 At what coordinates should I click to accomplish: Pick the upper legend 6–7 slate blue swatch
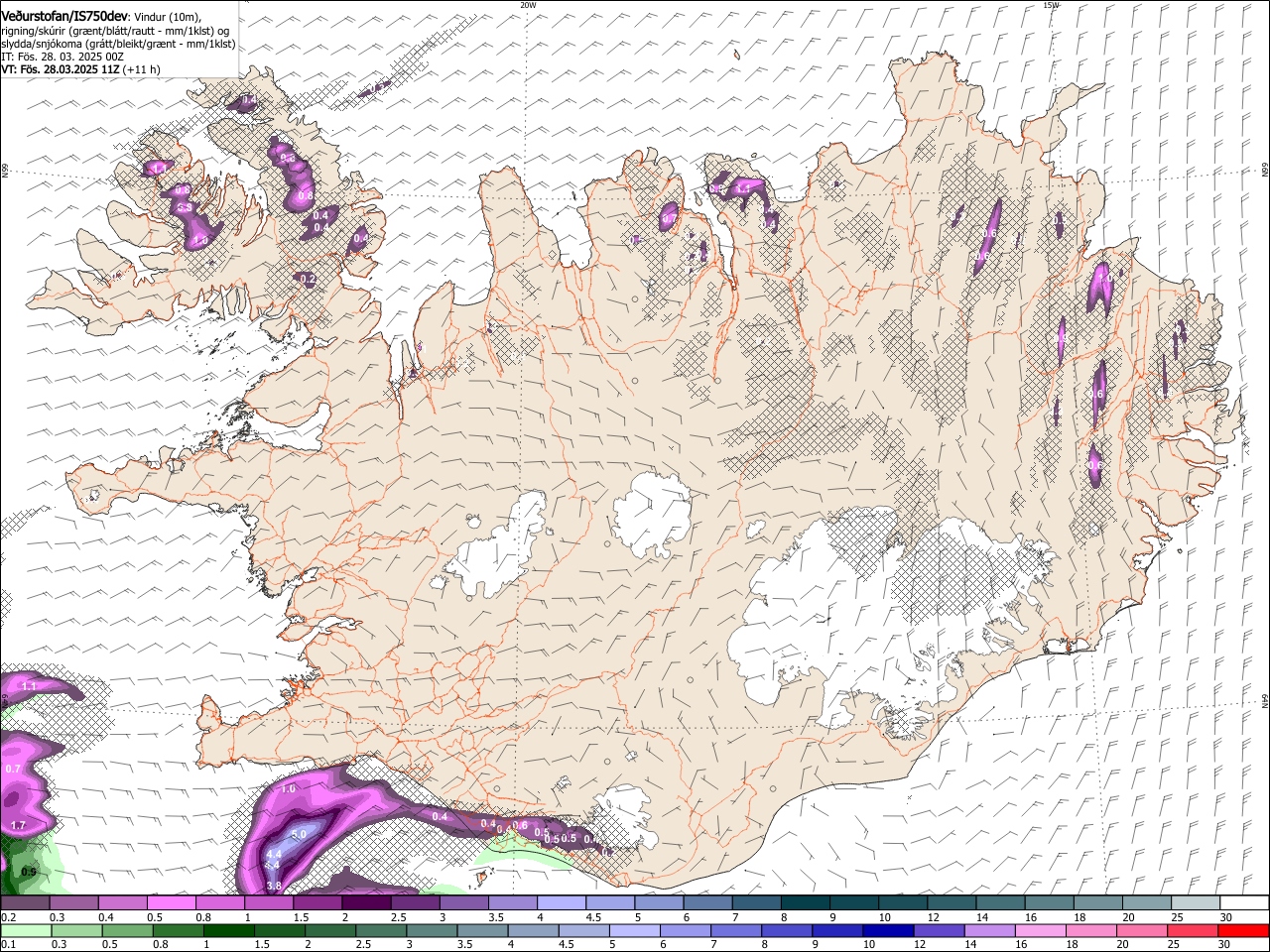708,902
